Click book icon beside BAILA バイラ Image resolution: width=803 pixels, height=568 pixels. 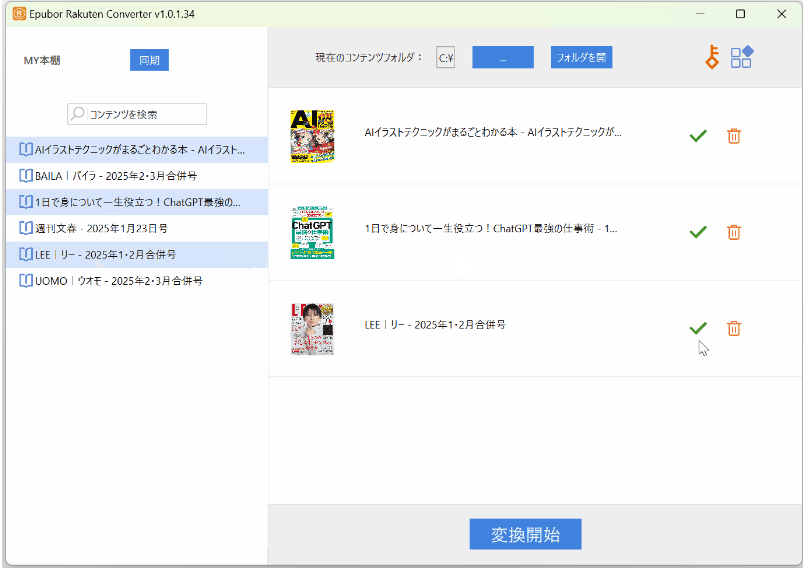[x=26, y=176]
